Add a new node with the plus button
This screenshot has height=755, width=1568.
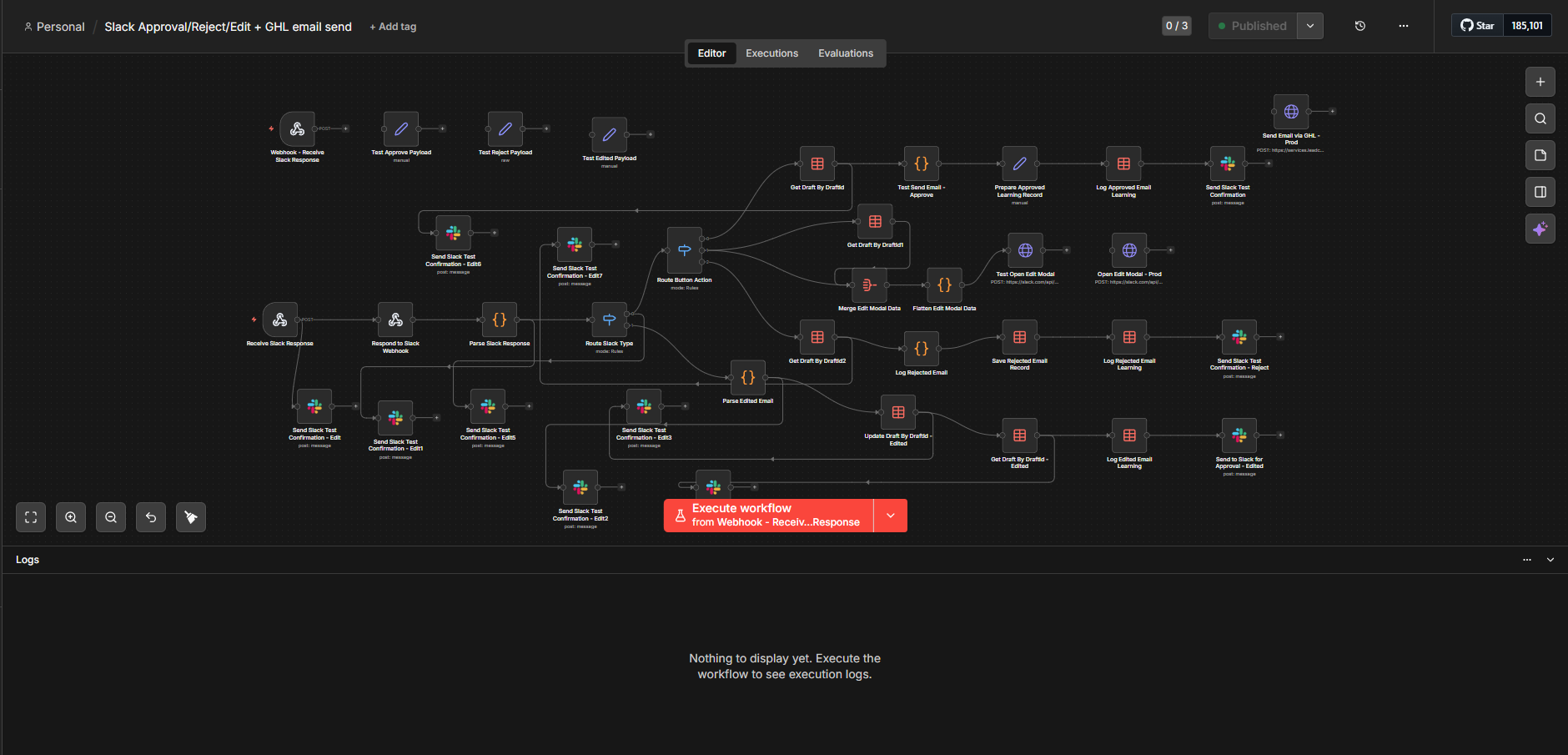pos(1540,82)
